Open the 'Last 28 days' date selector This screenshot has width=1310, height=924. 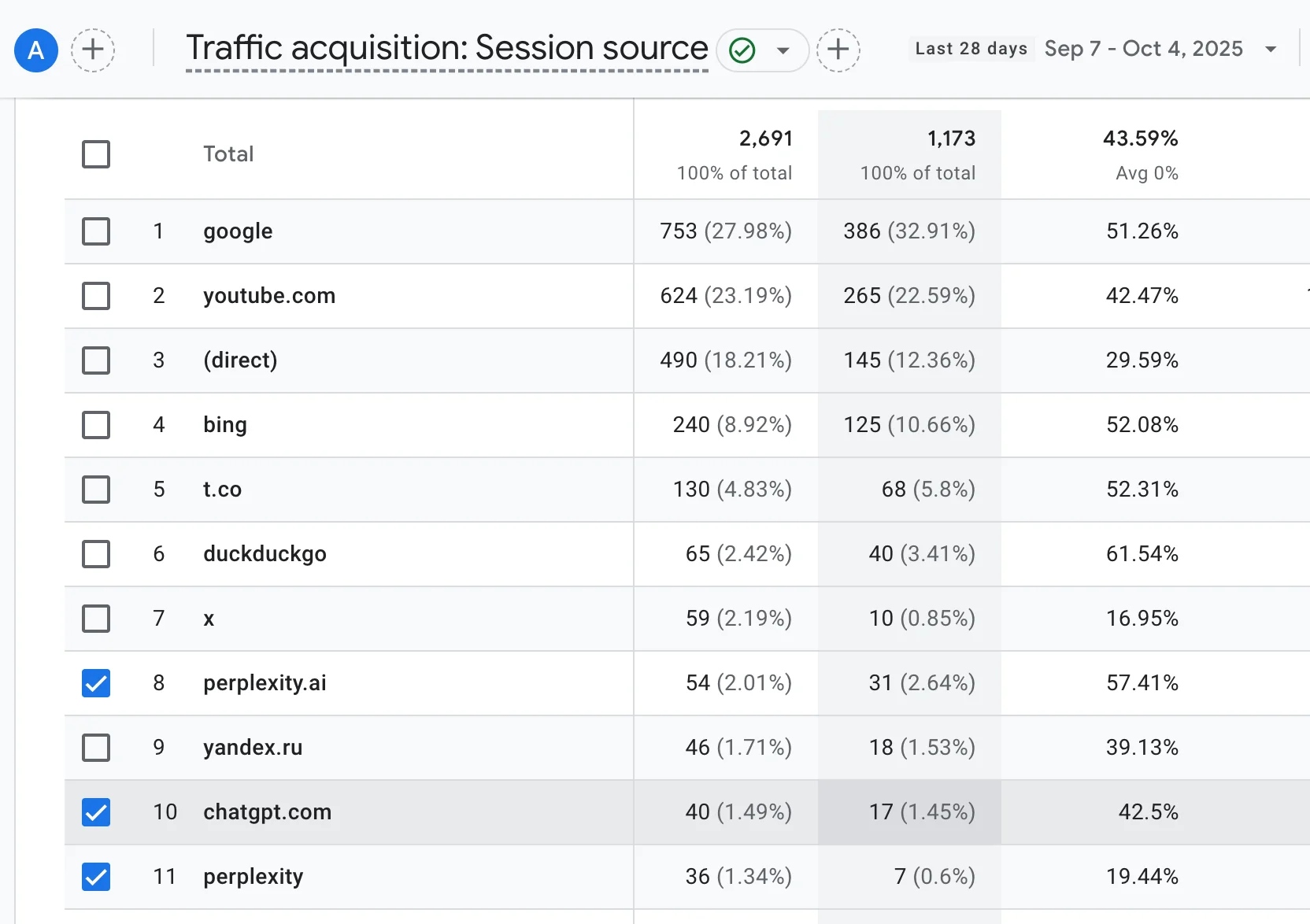(x=971, y=49)
